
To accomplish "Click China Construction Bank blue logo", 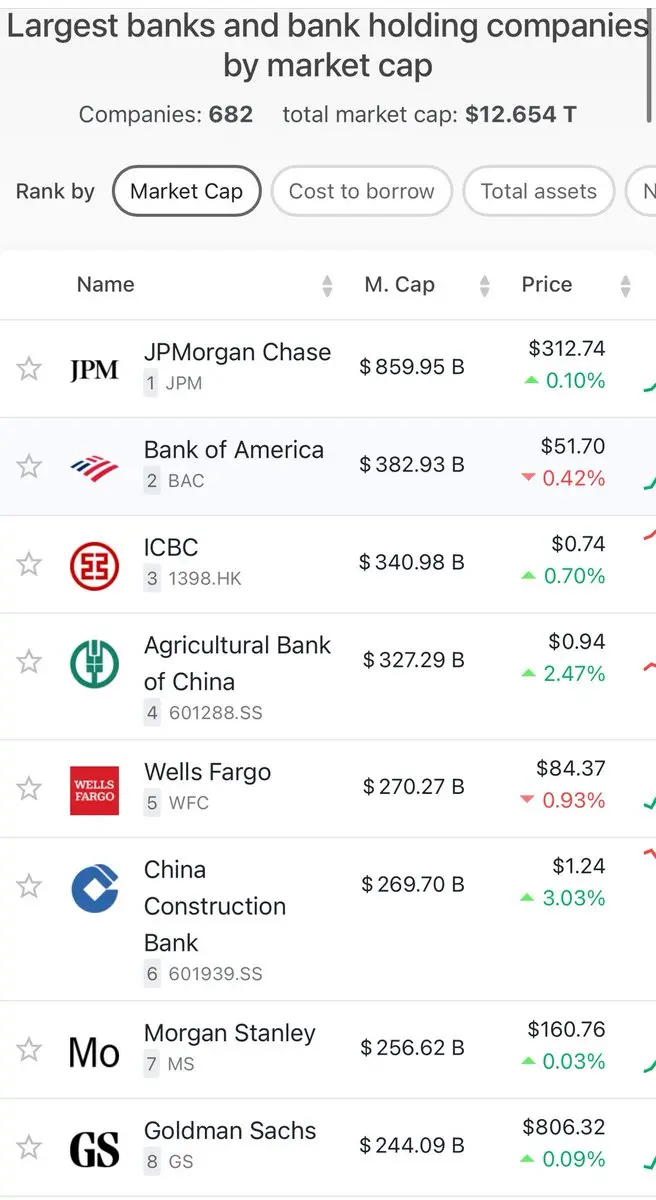I will [94, 888].
